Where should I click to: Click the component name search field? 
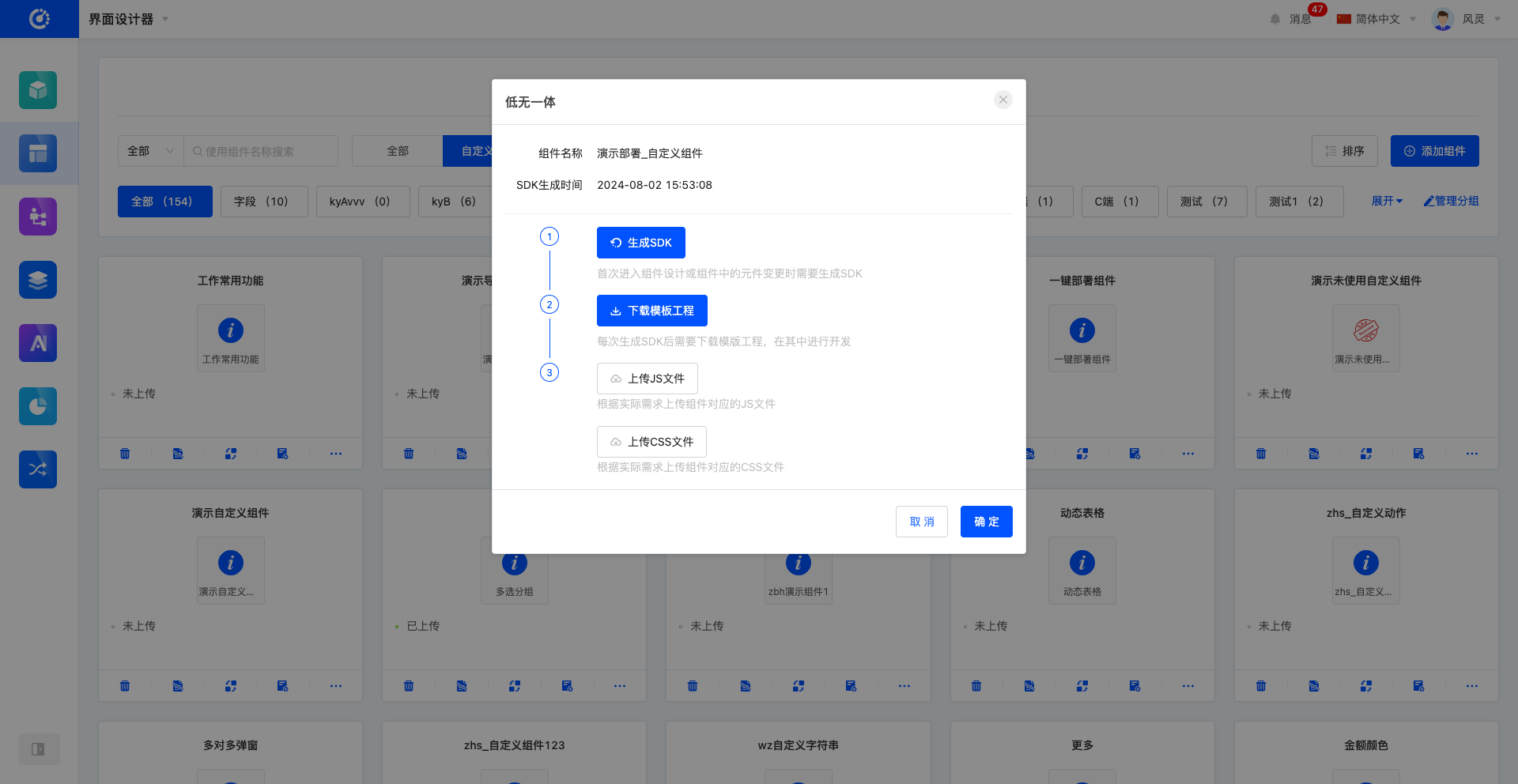click(261, 151)
